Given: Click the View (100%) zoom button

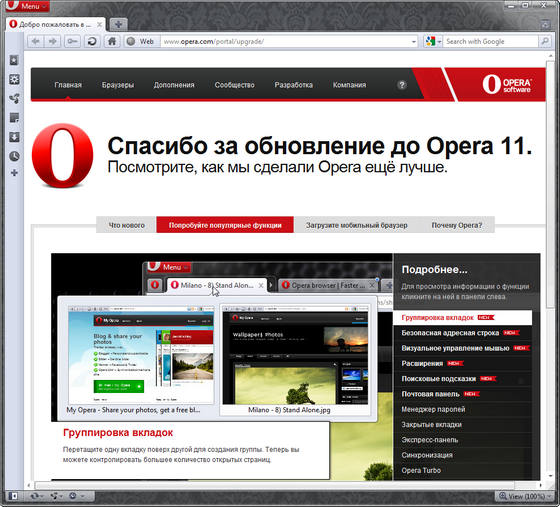Looking at the screenshot, I should pos(521,496).
